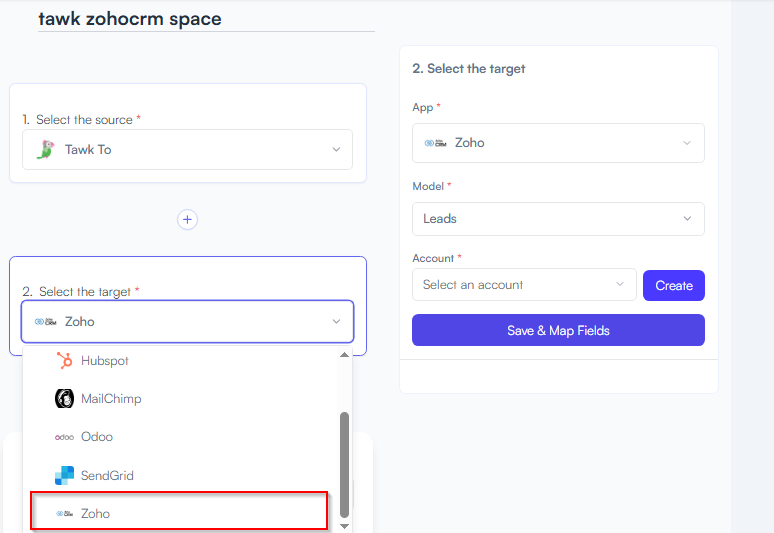Click the plus icon to add step
This screenshot has height=533, width=774.
click(187, 220)
